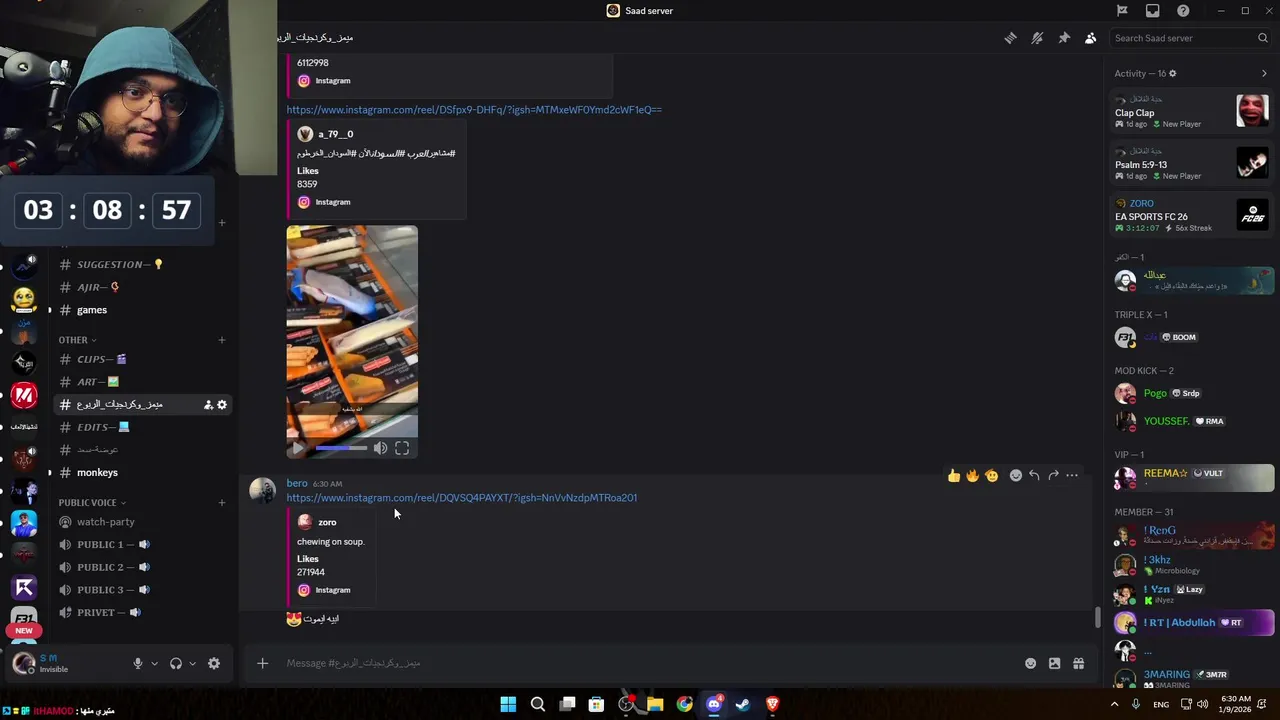
Task: Open headphone output options dropdown arrow
Action: pos(192,663)
